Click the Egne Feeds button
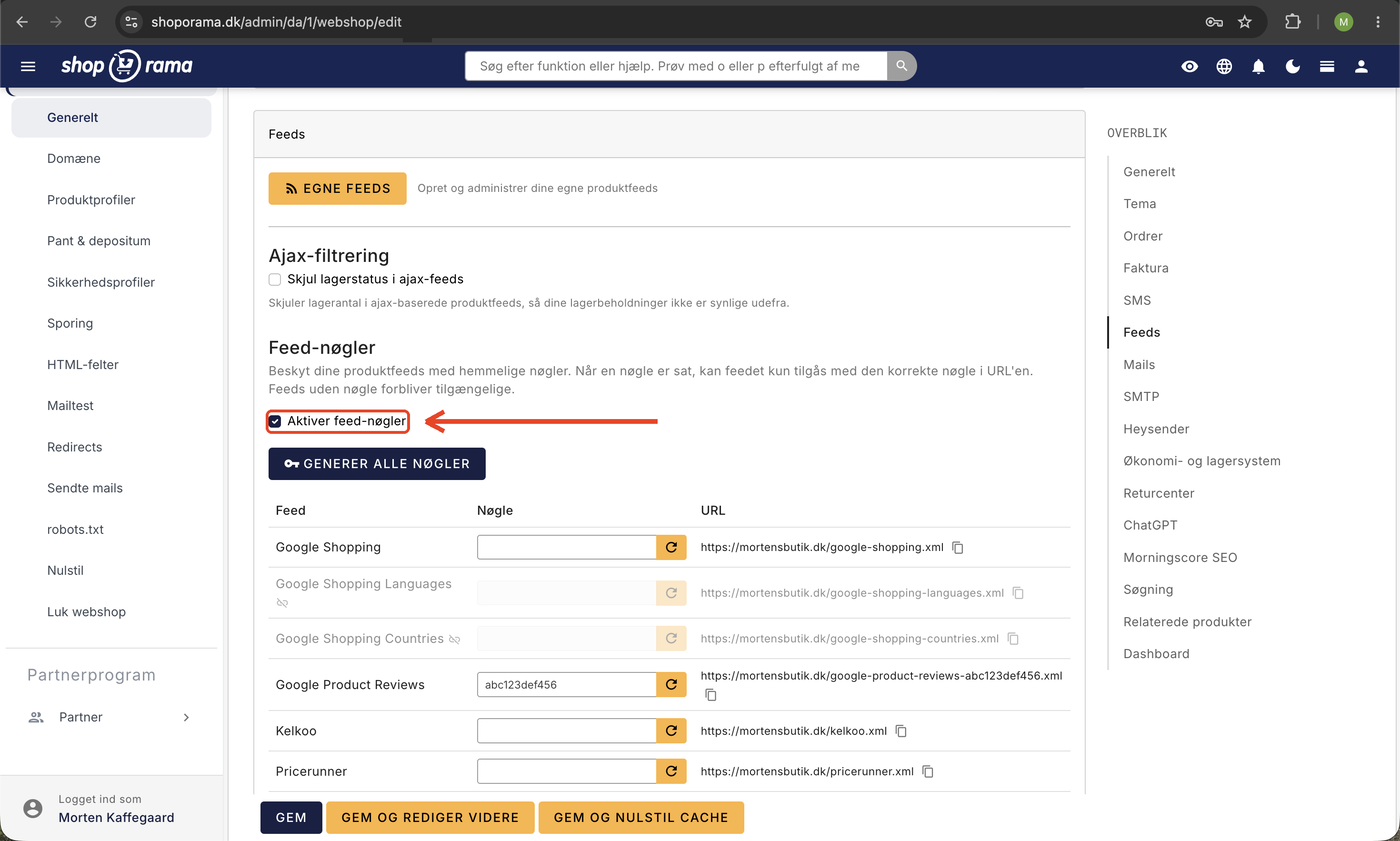1400x841 pixels. pyautogui.click(x=337, y=188)
